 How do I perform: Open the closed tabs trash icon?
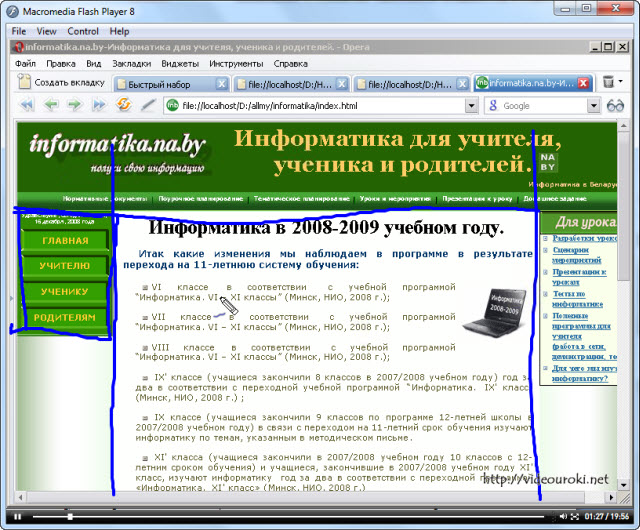(608, 82)
